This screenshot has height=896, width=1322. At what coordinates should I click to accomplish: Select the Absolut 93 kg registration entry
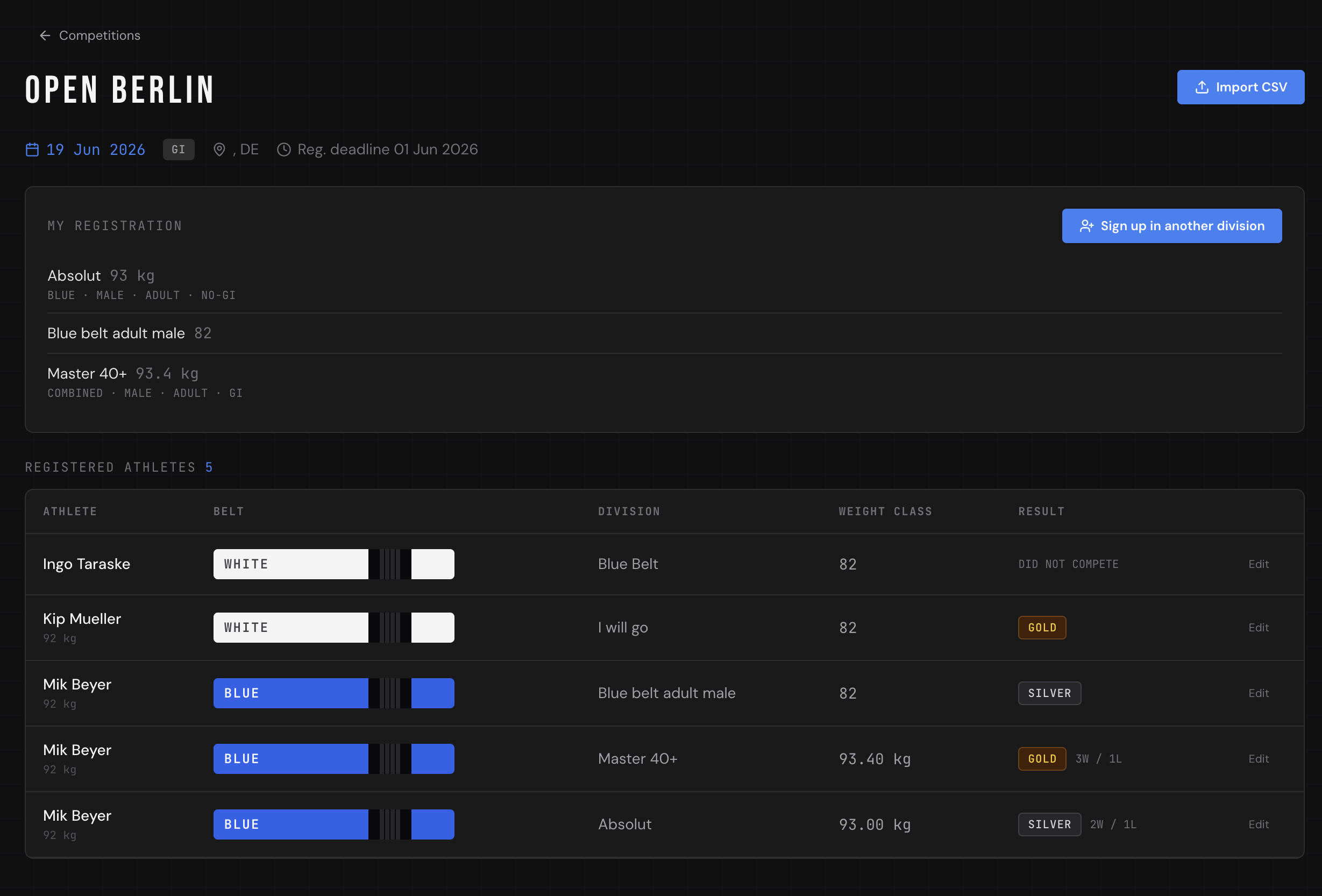[664, 284]
